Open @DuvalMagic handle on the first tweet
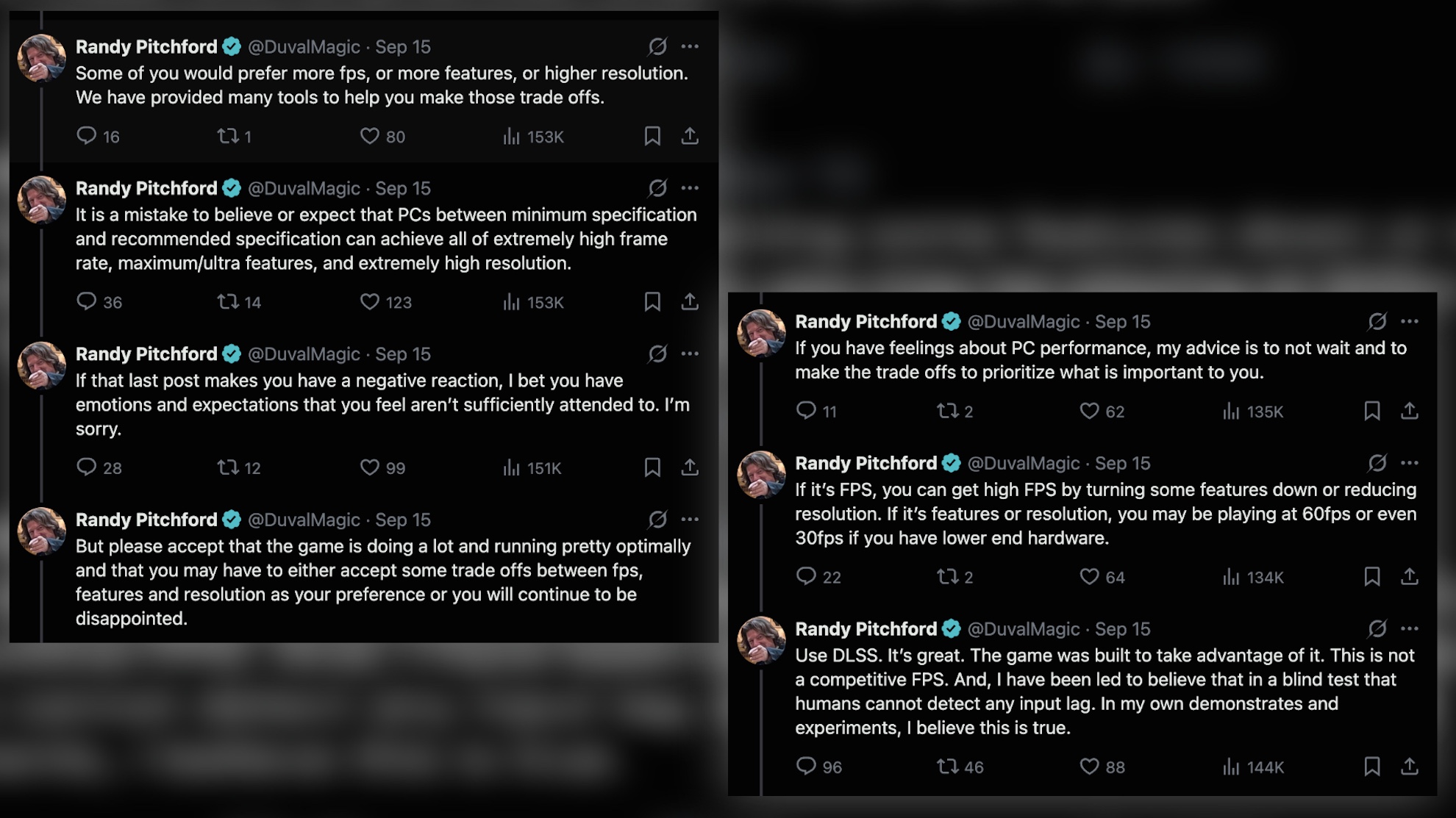Viewport: 1456px width, 818px height. [304, 47]
